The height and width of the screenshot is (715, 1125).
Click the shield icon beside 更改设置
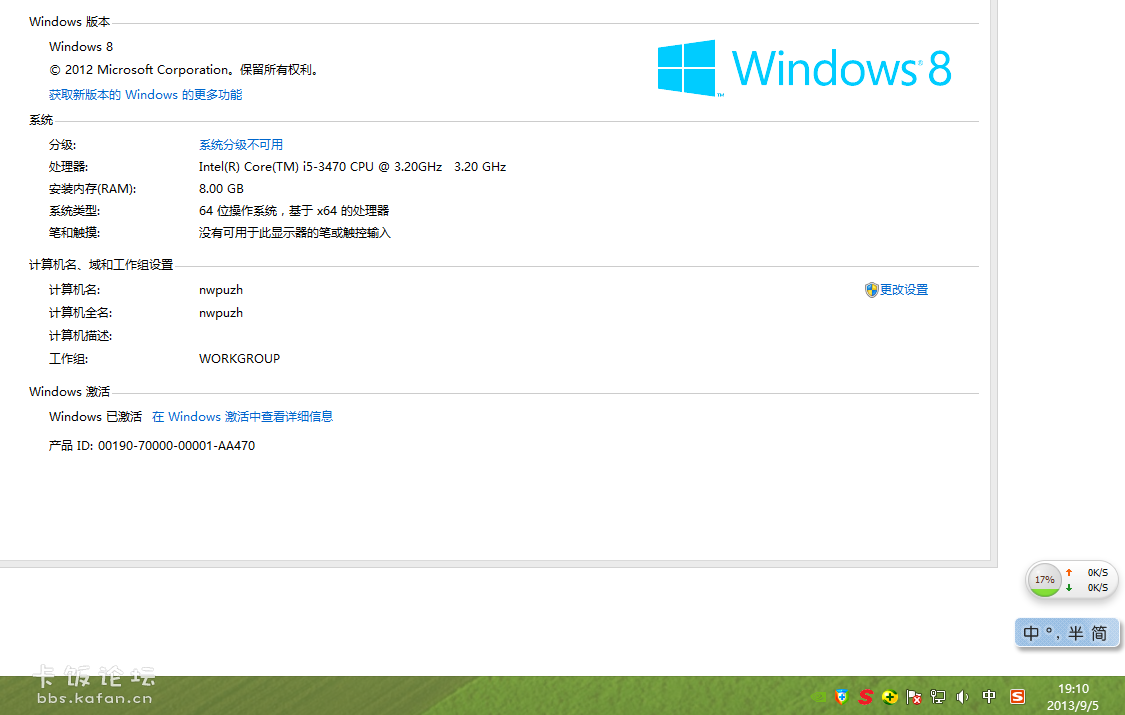(871, 290)
